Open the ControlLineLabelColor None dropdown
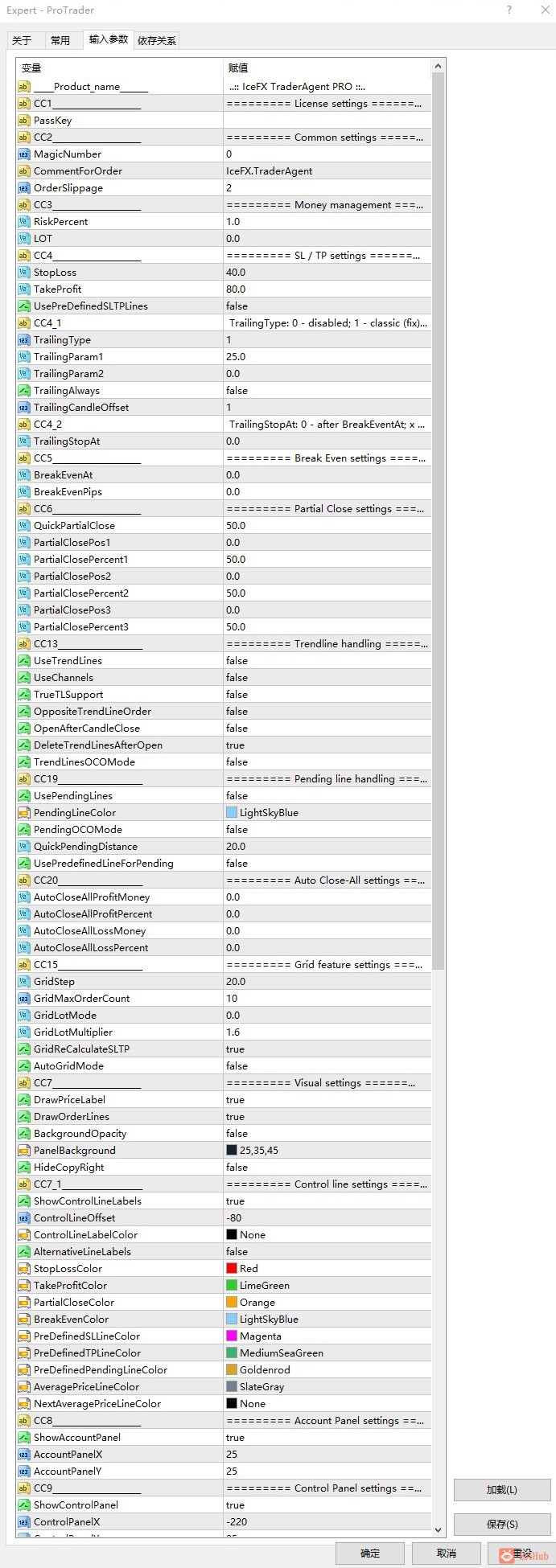The image size is (556, 1568). tap(327, 1235)
